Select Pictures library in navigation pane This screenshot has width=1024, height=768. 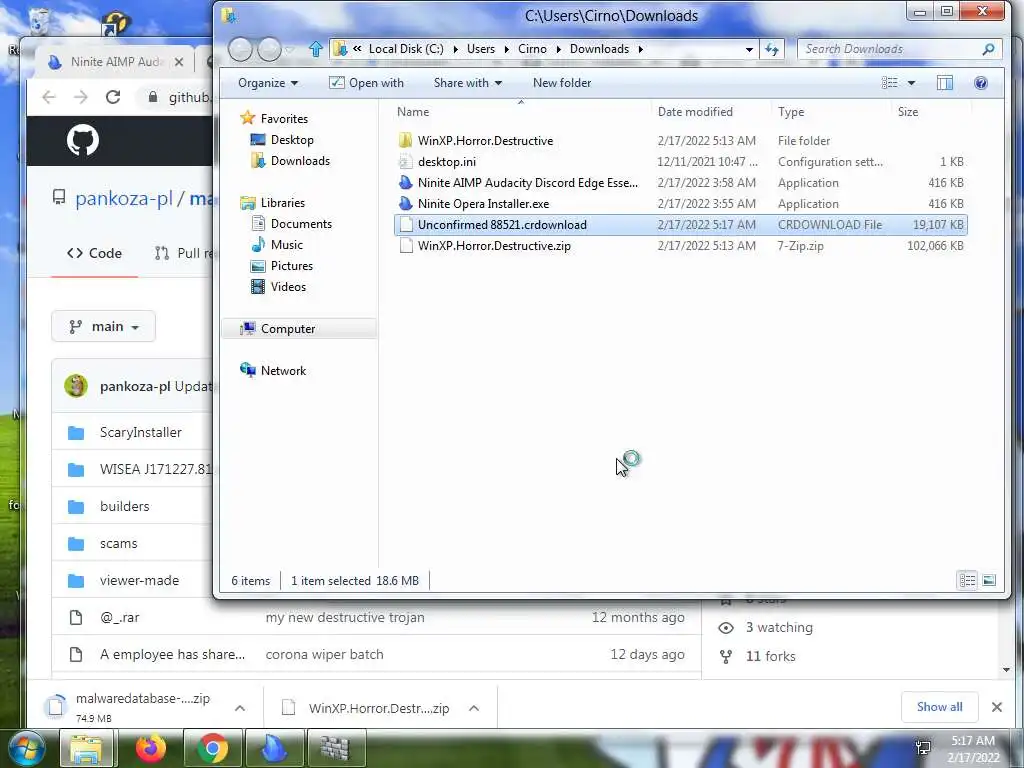291,266
